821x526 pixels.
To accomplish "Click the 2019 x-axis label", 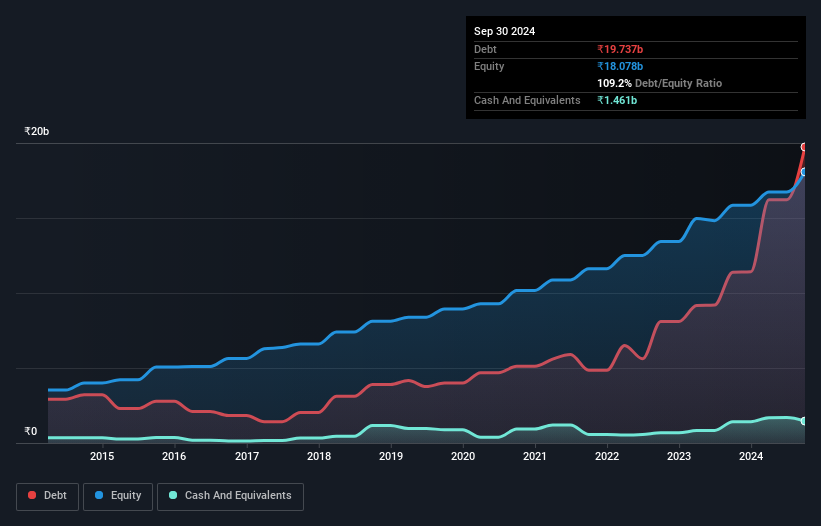I will pos(391,456).
